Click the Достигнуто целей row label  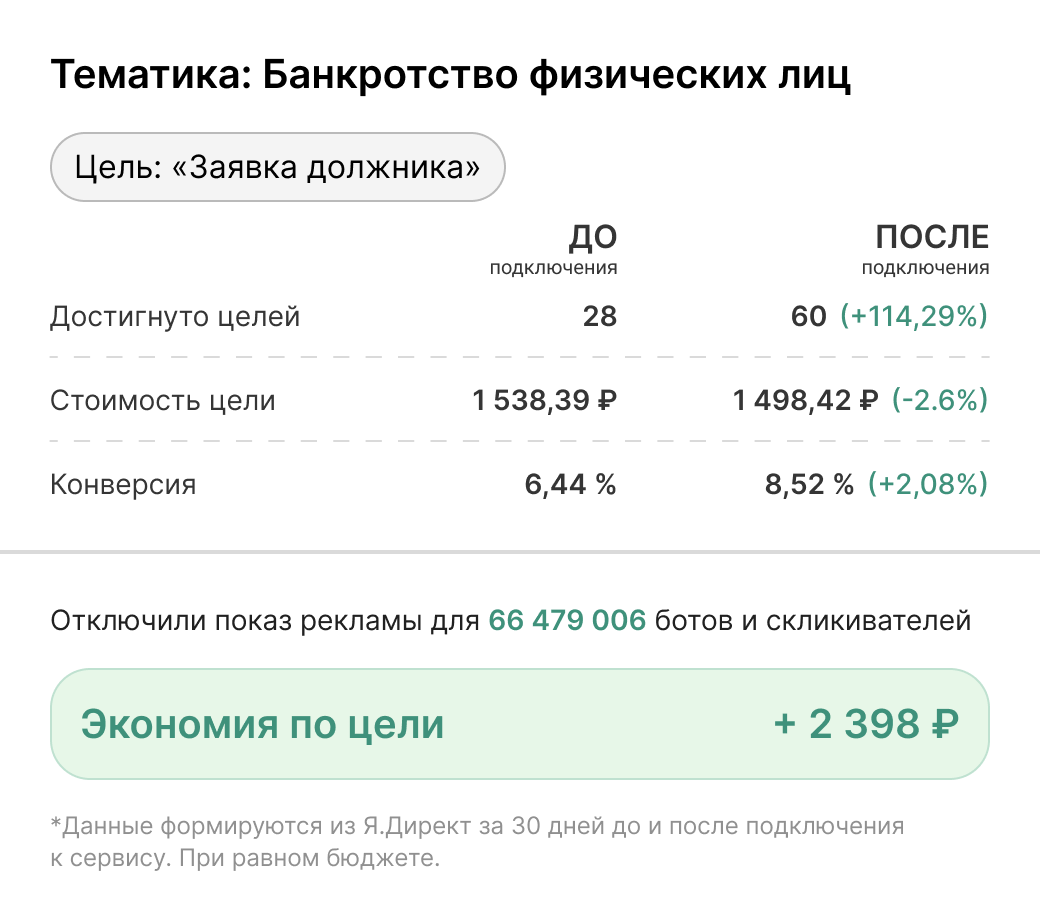coord(175,318)
